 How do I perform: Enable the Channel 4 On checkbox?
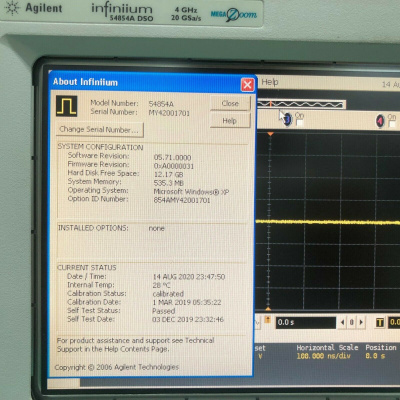(392, 124)
